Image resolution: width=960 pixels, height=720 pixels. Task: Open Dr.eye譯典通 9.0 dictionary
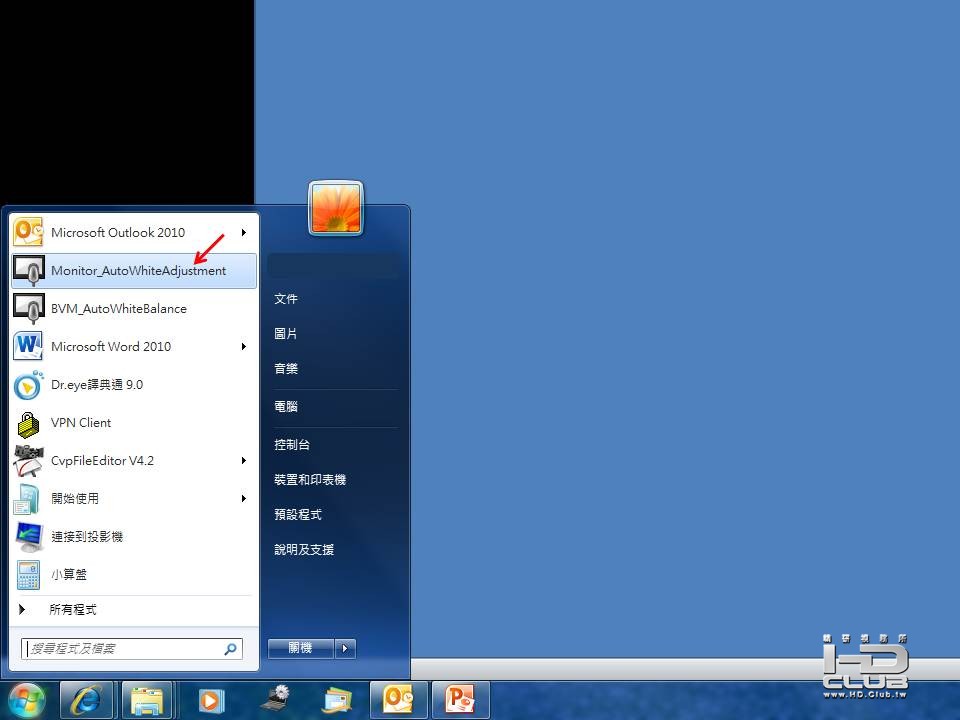click(x=134, y=384)
